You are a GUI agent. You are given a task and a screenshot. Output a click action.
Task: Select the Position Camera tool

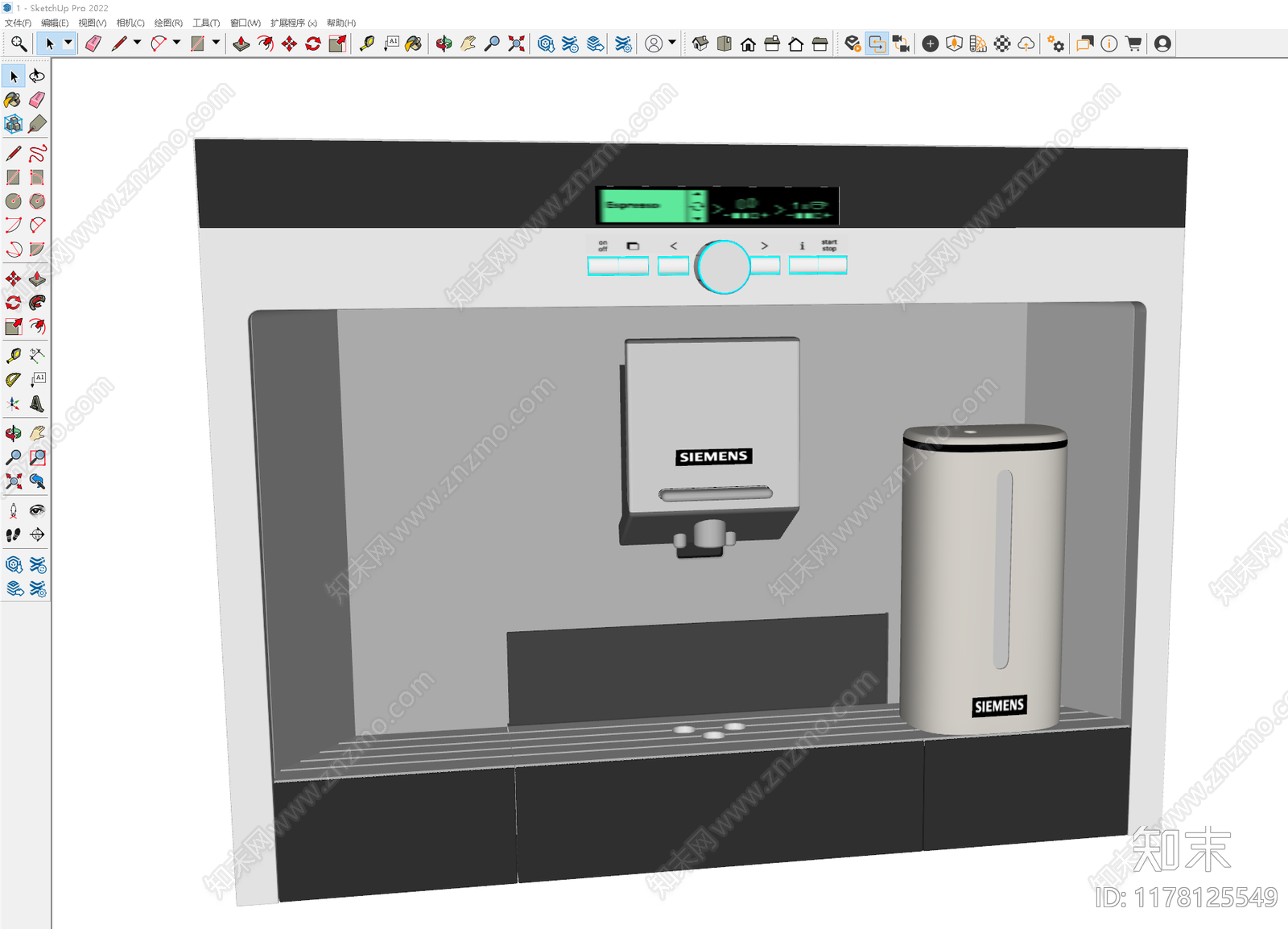pos(14,510)
